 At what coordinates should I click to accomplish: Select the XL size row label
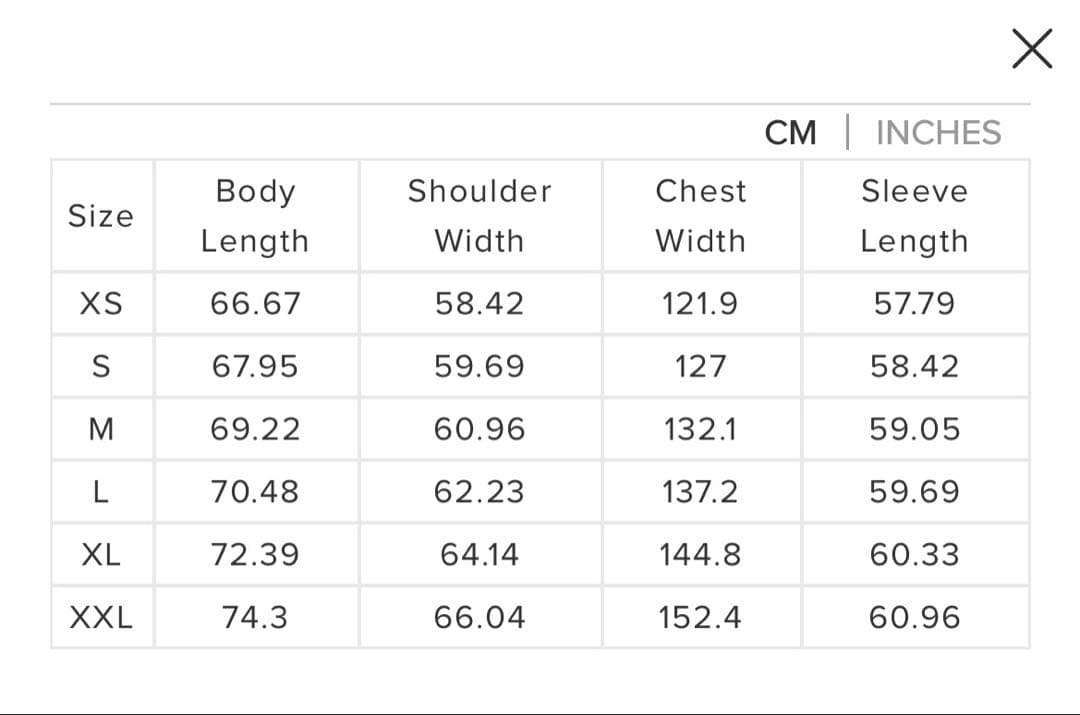[x=100, y=554]
